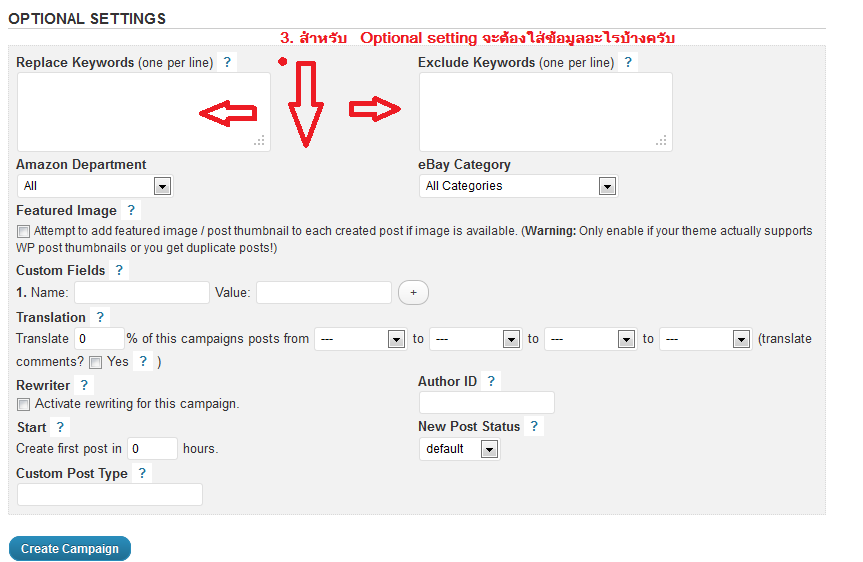This screenshot has width=863, height=562.
Task: Open the New Post Status help icon
Action: (534, 426)
